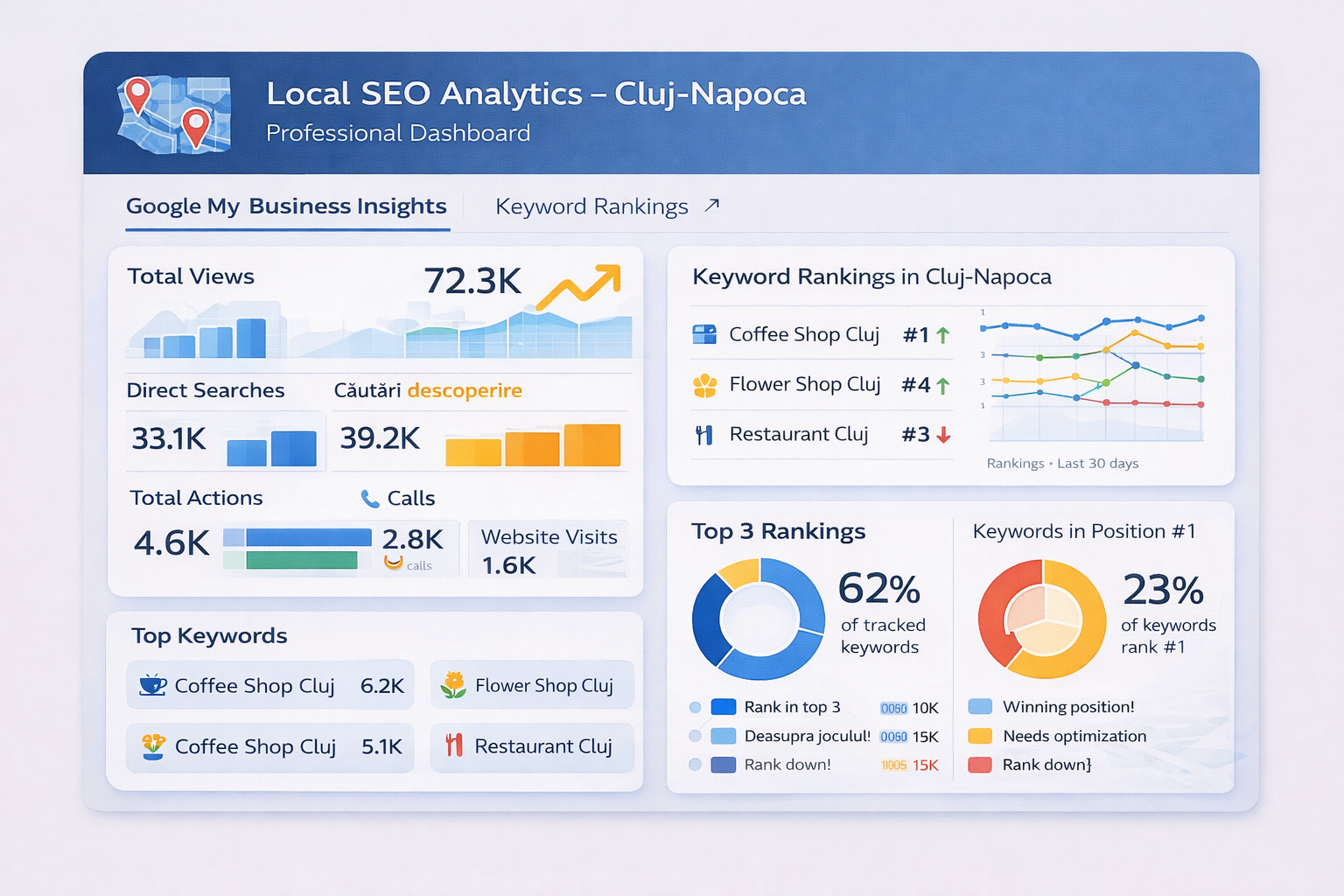Click the orange trending arrow beside 72.3K
This screenshot has width=1344, height=896.
pos(579,285)
